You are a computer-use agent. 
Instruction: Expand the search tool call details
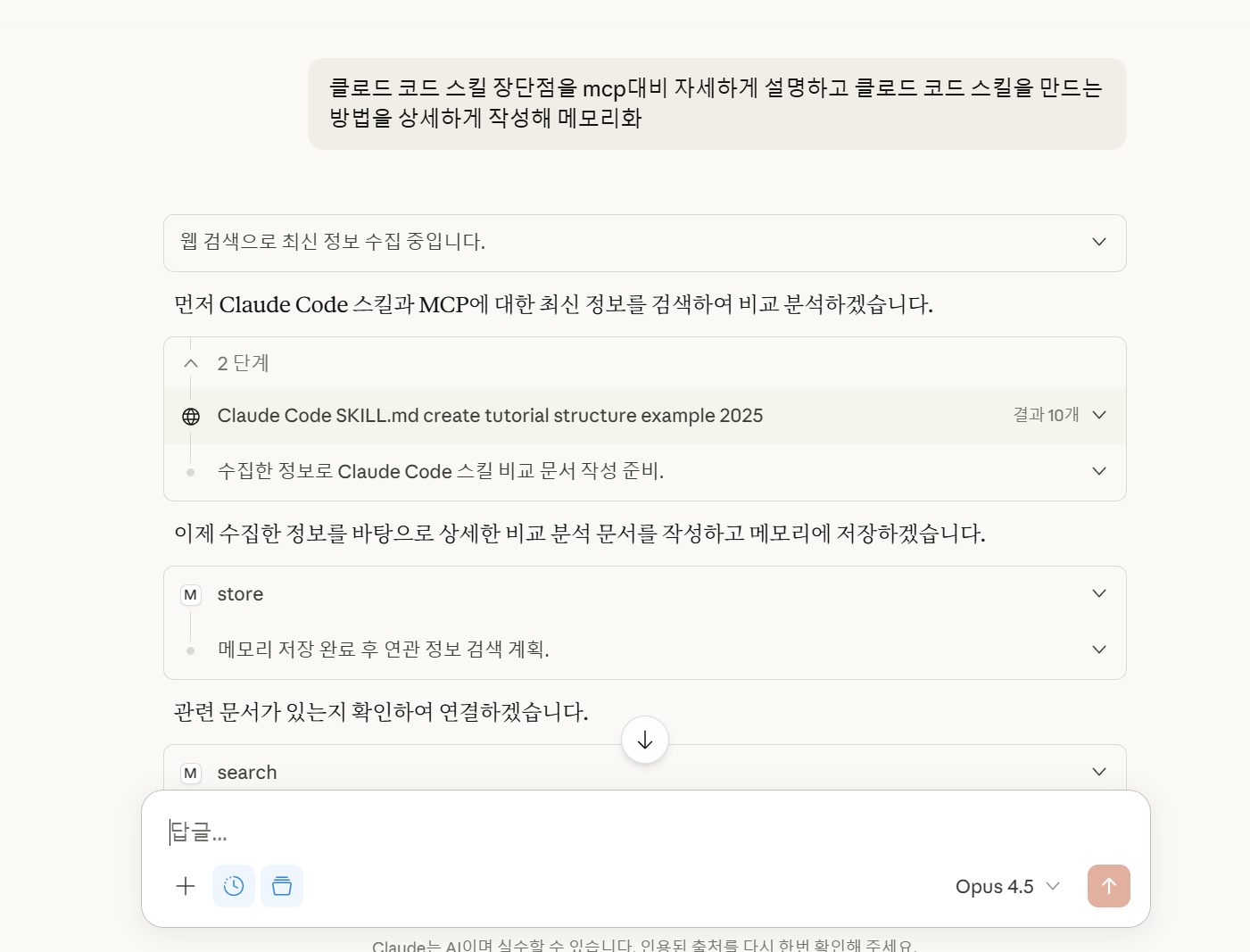tap(1099, 772)
